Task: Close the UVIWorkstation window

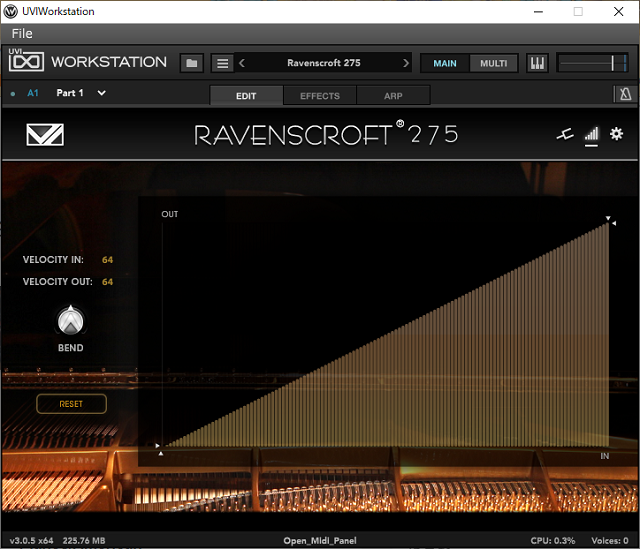Action: click(x=618, y=12)
